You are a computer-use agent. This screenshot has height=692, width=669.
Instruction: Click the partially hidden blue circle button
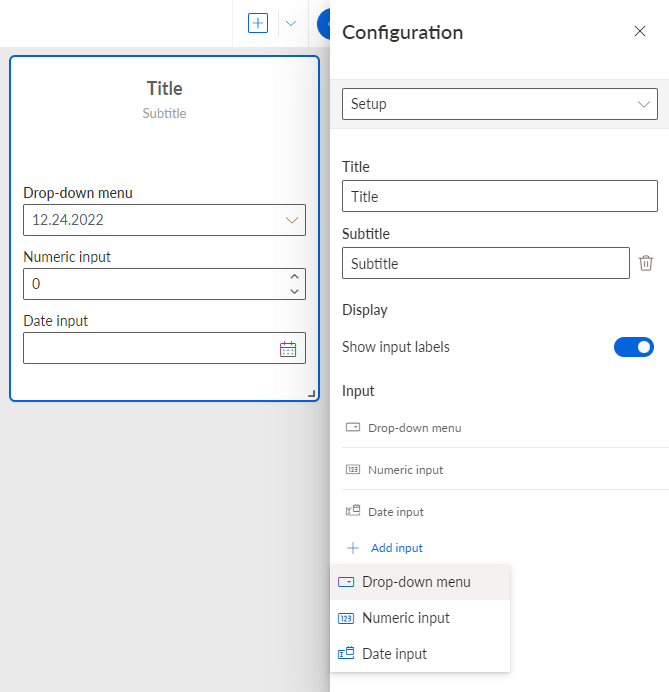(323, 24)
